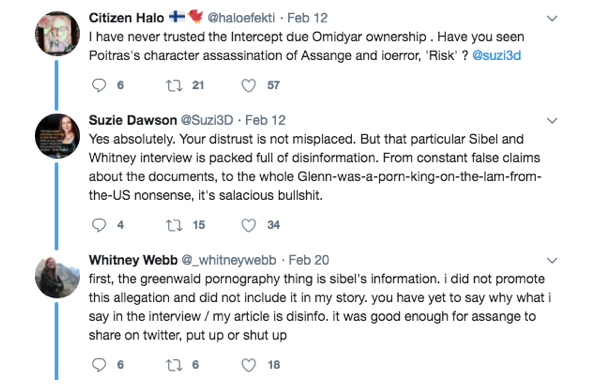Like Whitney Webb's tweet with 18 likes
The image size is (599, 389).
click(248, 365)
